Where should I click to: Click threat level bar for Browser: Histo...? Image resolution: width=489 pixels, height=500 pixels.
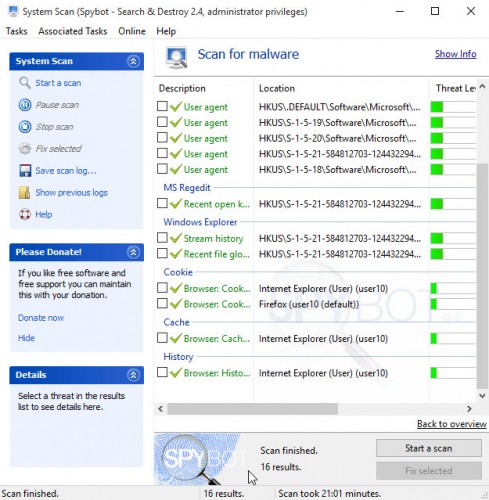pyautogui.click(x=453, y=373)
